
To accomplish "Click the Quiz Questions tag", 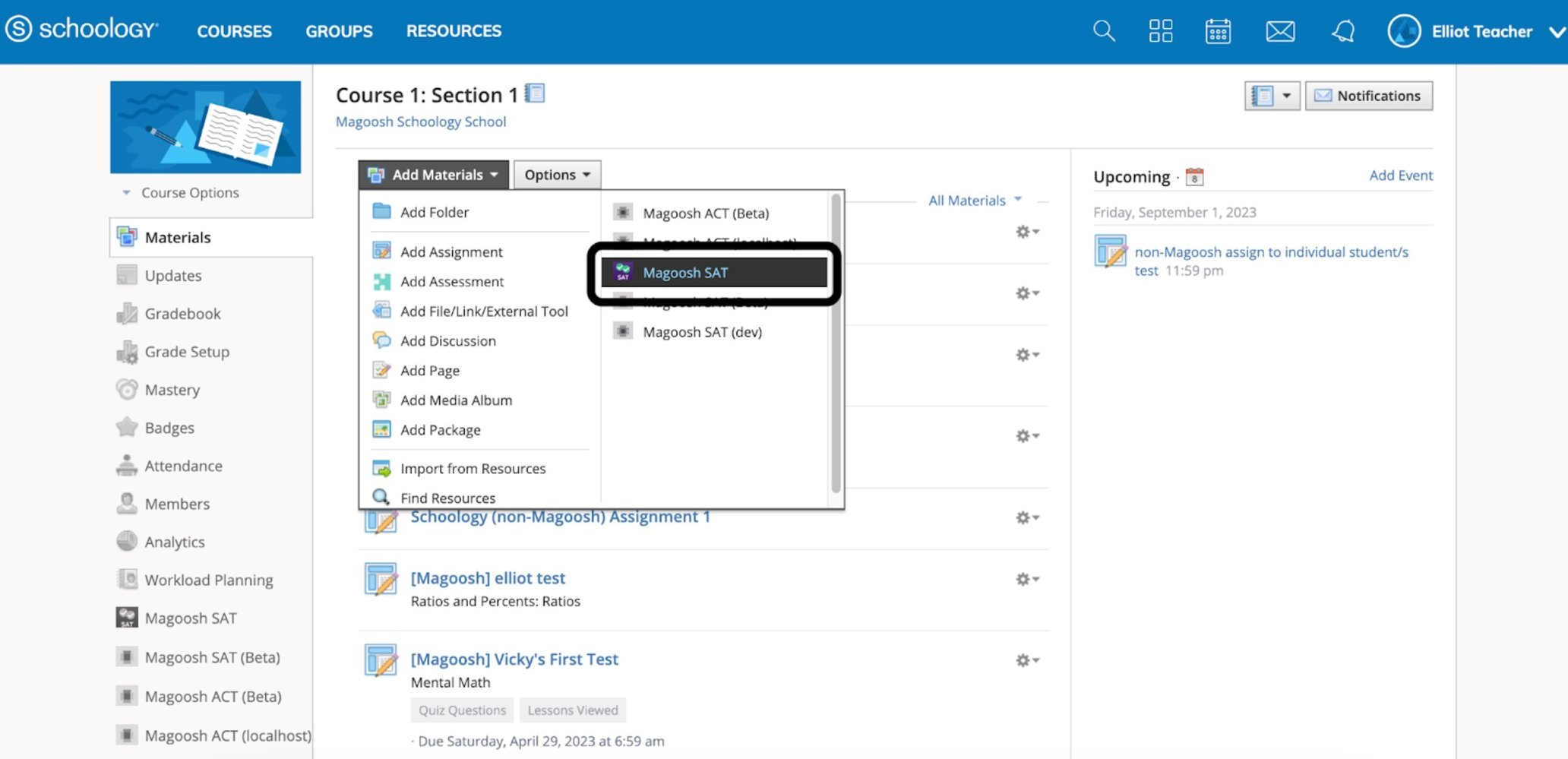I will click(x=462, y=710).
